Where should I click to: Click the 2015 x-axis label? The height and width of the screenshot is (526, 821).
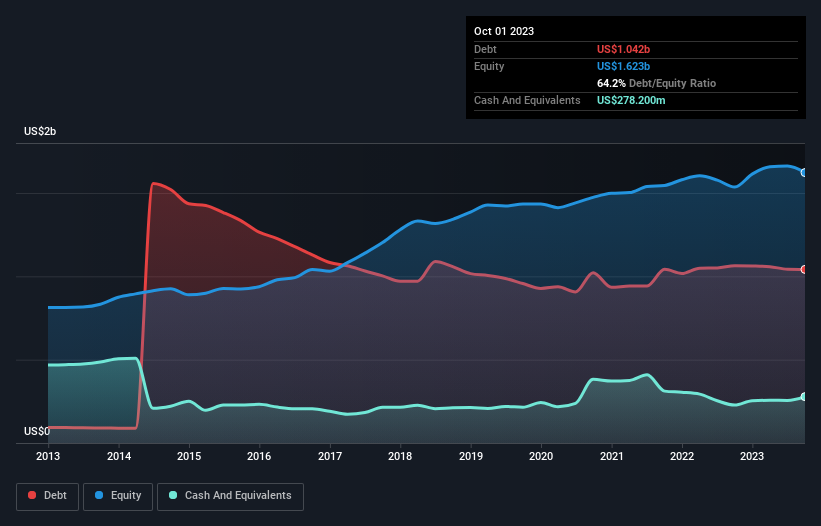(189, 456)
